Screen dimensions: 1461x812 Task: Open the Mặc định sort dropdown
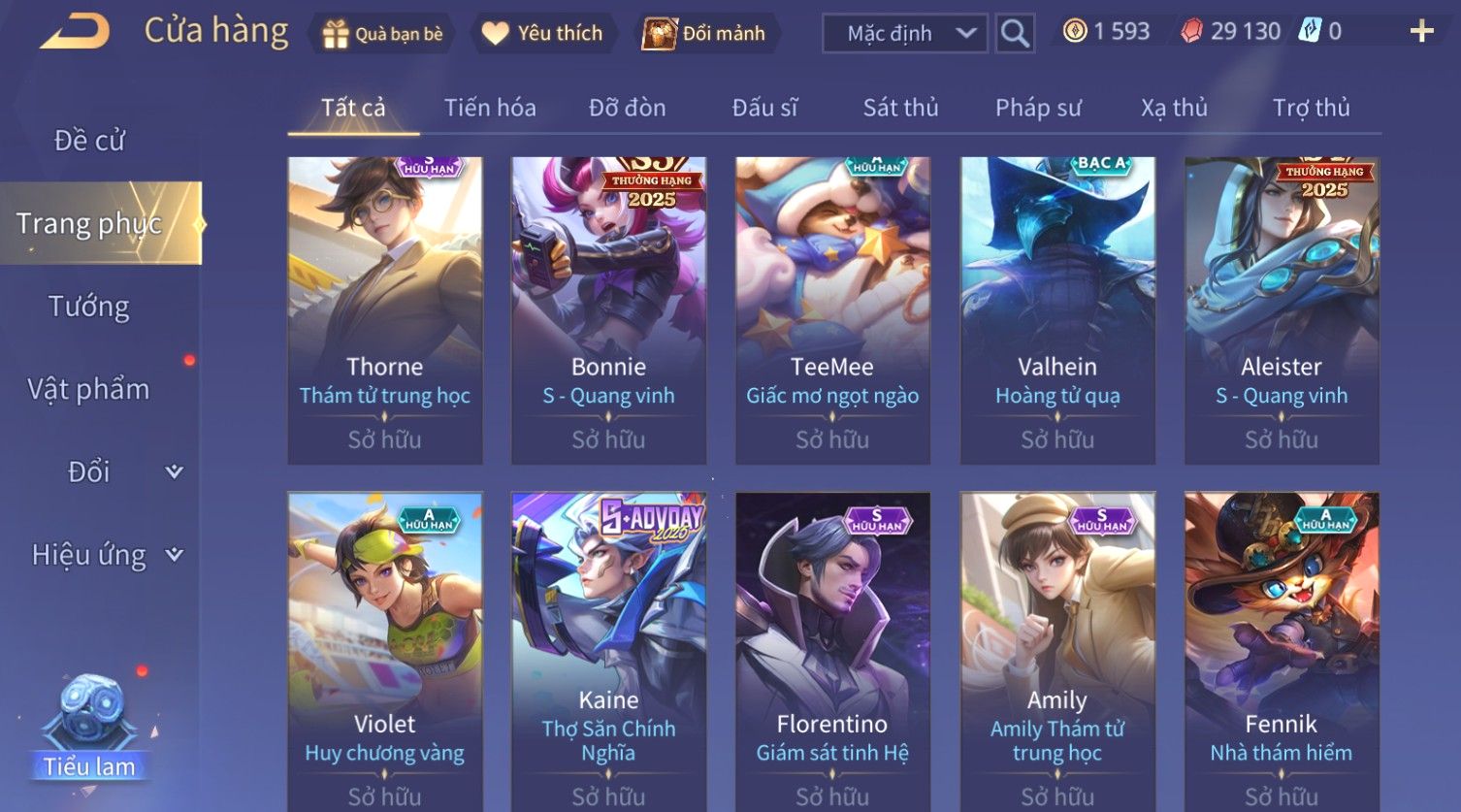pos(905,33)
